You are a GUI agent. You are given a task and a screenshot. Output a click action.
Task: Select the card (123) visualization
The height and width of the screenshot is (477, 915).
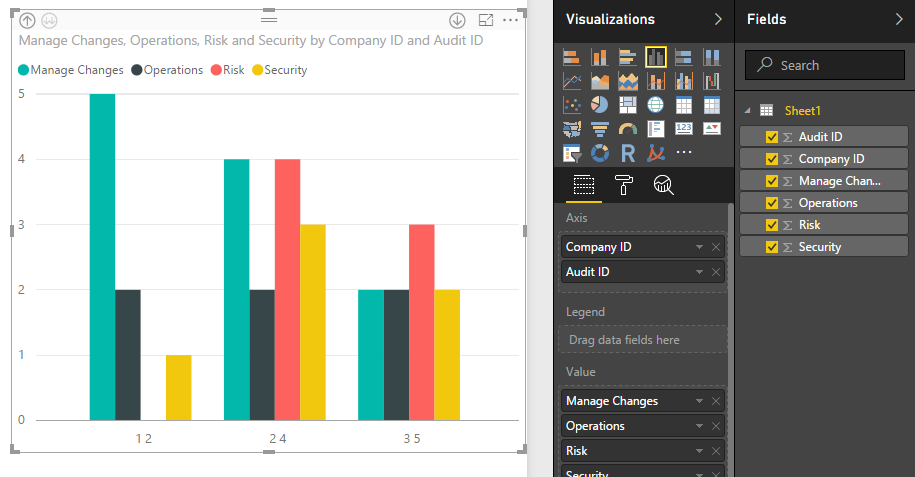(x=683, y=128)
